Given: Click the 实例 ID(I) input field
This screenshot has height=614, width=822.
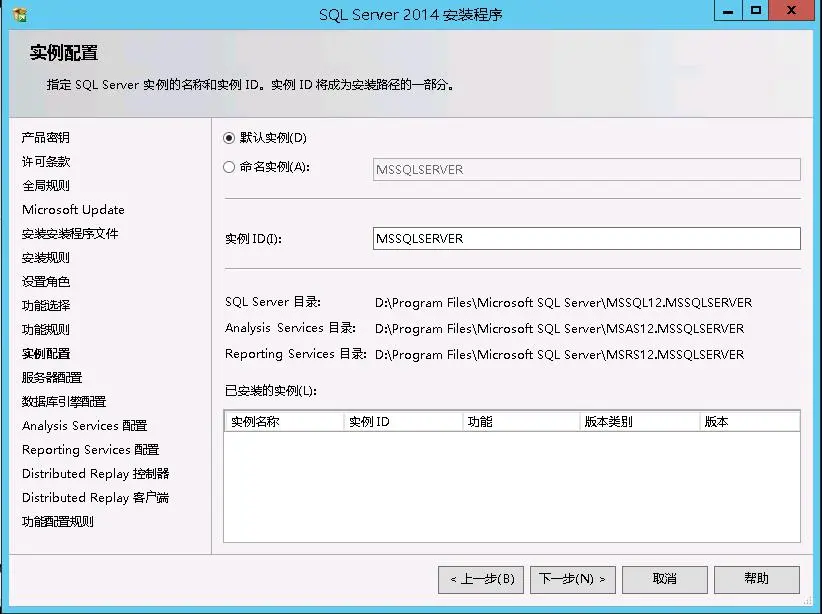Looking at the screenshot, I should (587, 239).
